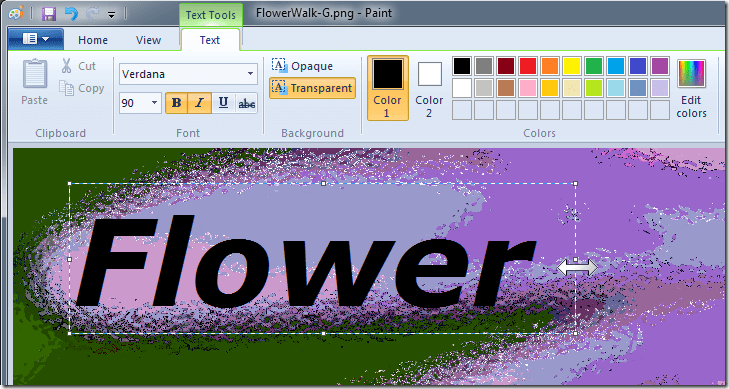
Task: Click the left-middle text box handle
Action: click(x=70, y=259)
